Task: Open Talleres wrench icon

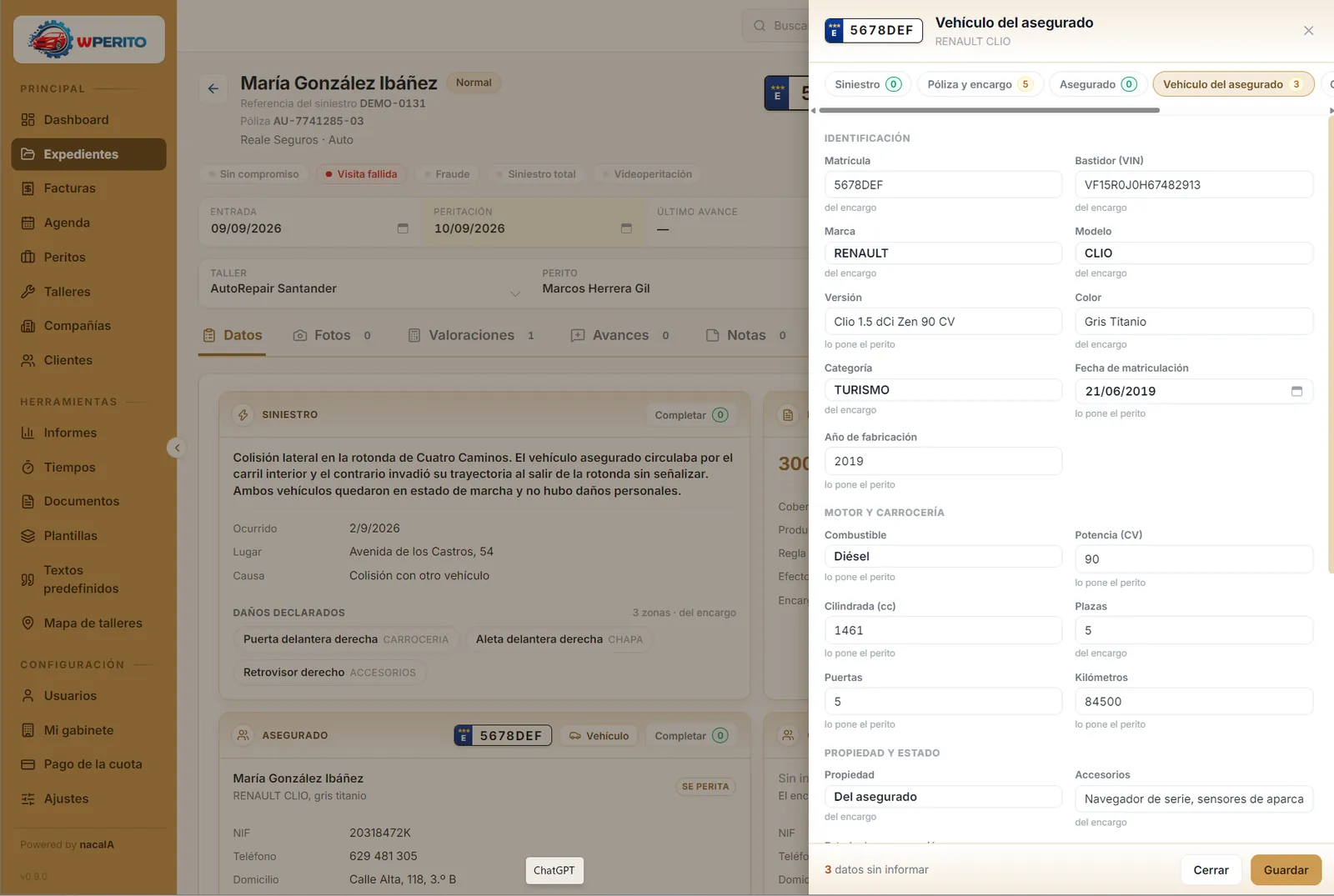Action: pyautogui.click(x=28, y=292)
